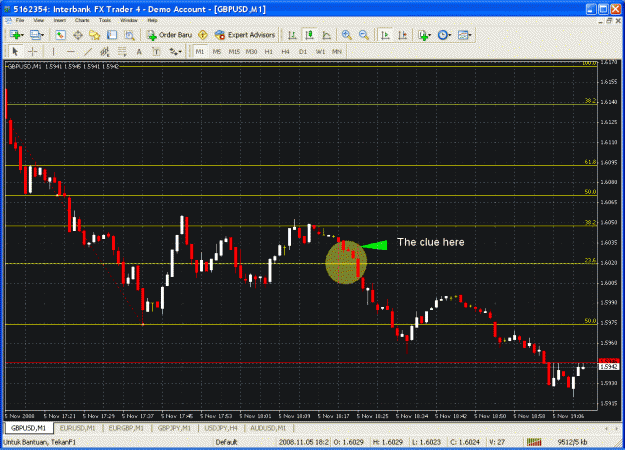Select the W1 timeframe
Screen dimensions: 625x450
(320, 51)
